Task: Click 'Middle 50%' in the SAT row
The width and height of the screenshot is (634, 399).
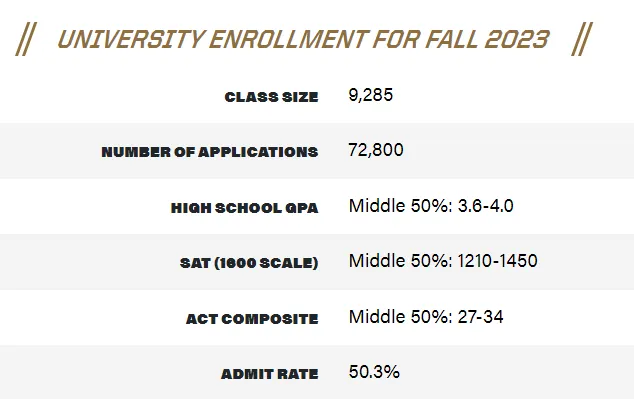Action: point(400,261)
